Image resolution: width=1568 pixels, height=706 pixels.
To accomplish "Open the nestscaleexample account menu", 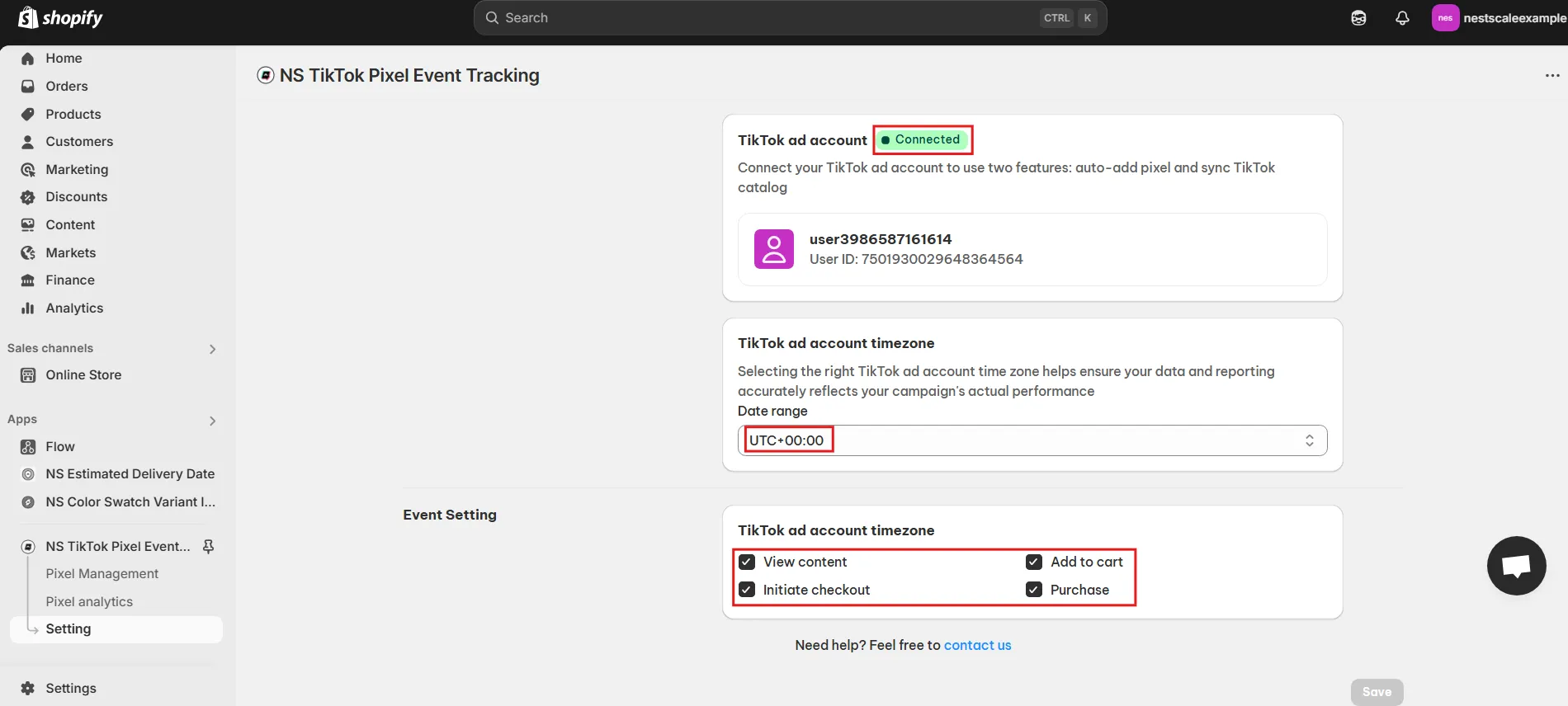I will click(1500, 18).
